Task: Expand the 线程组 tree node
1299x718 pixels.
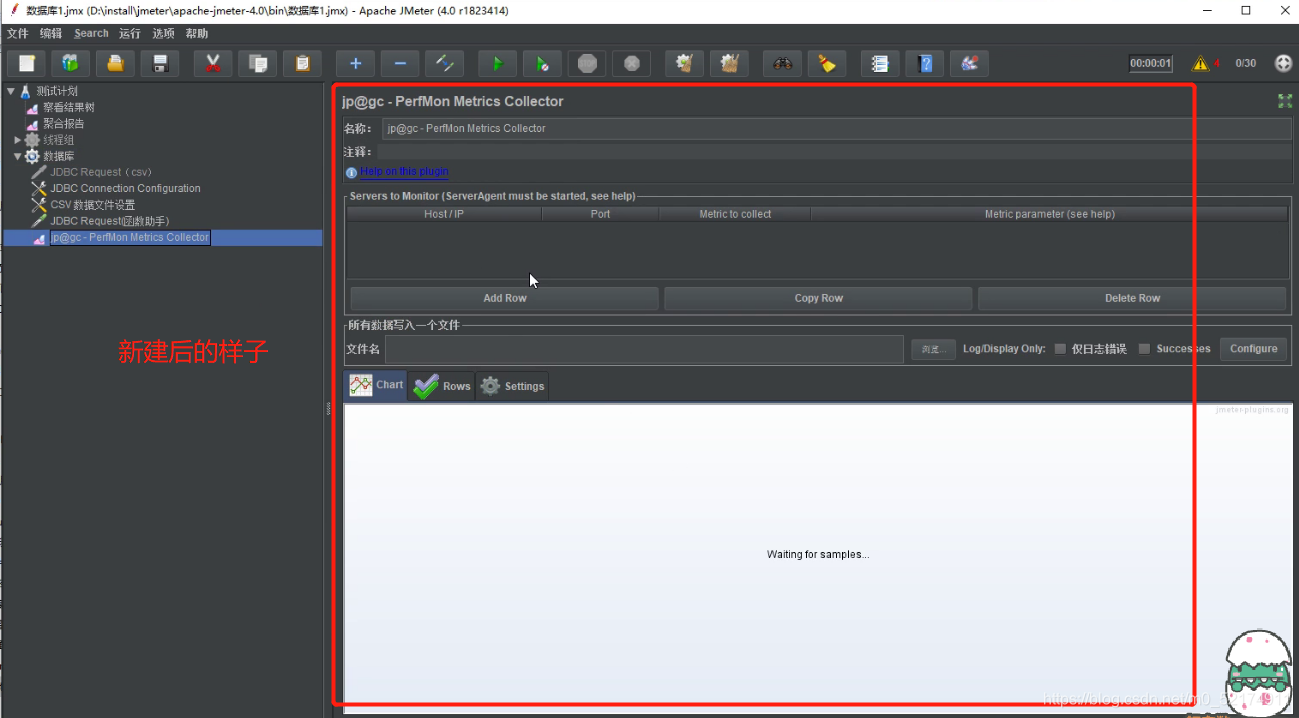Action: (x=18, y=140)
